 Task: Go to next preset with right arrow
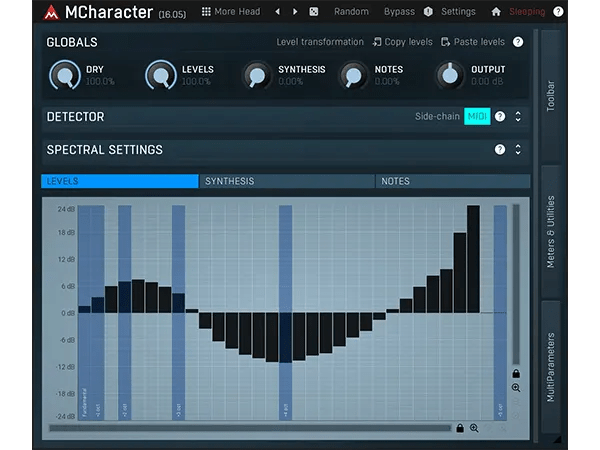(x=295, y=11)
